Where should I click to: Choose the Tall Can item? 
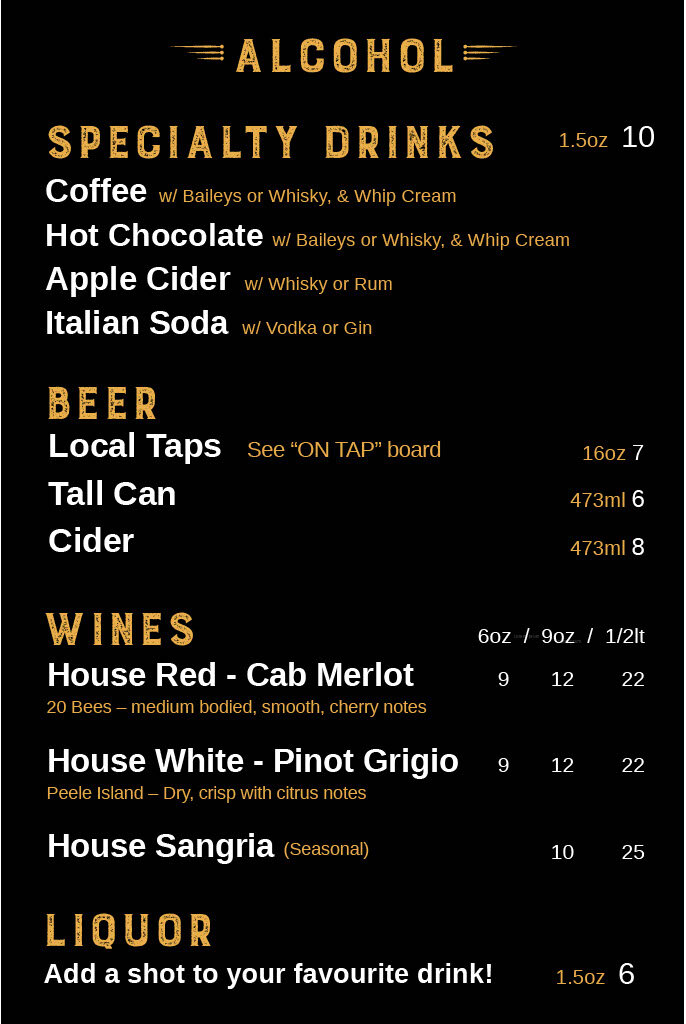pyautogui.click(x=112, y=494)
